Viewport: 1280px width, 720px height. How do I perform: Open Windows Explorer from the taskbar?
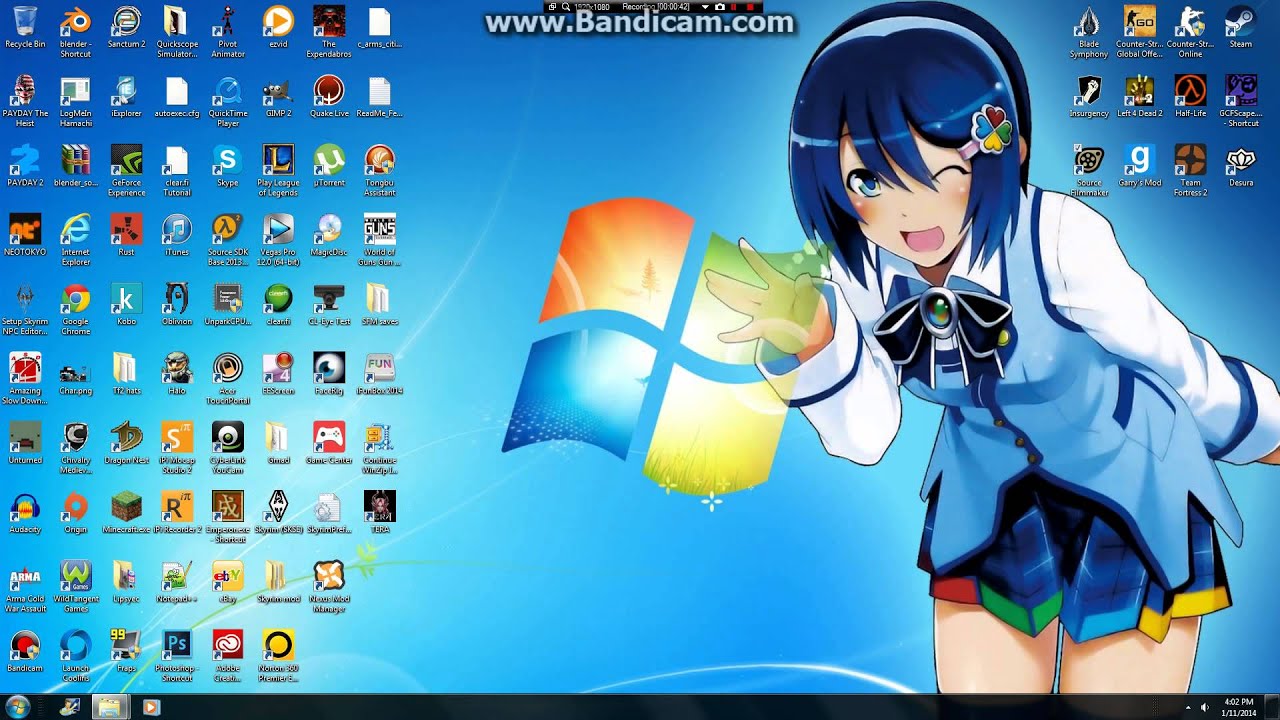pos(109,707)
